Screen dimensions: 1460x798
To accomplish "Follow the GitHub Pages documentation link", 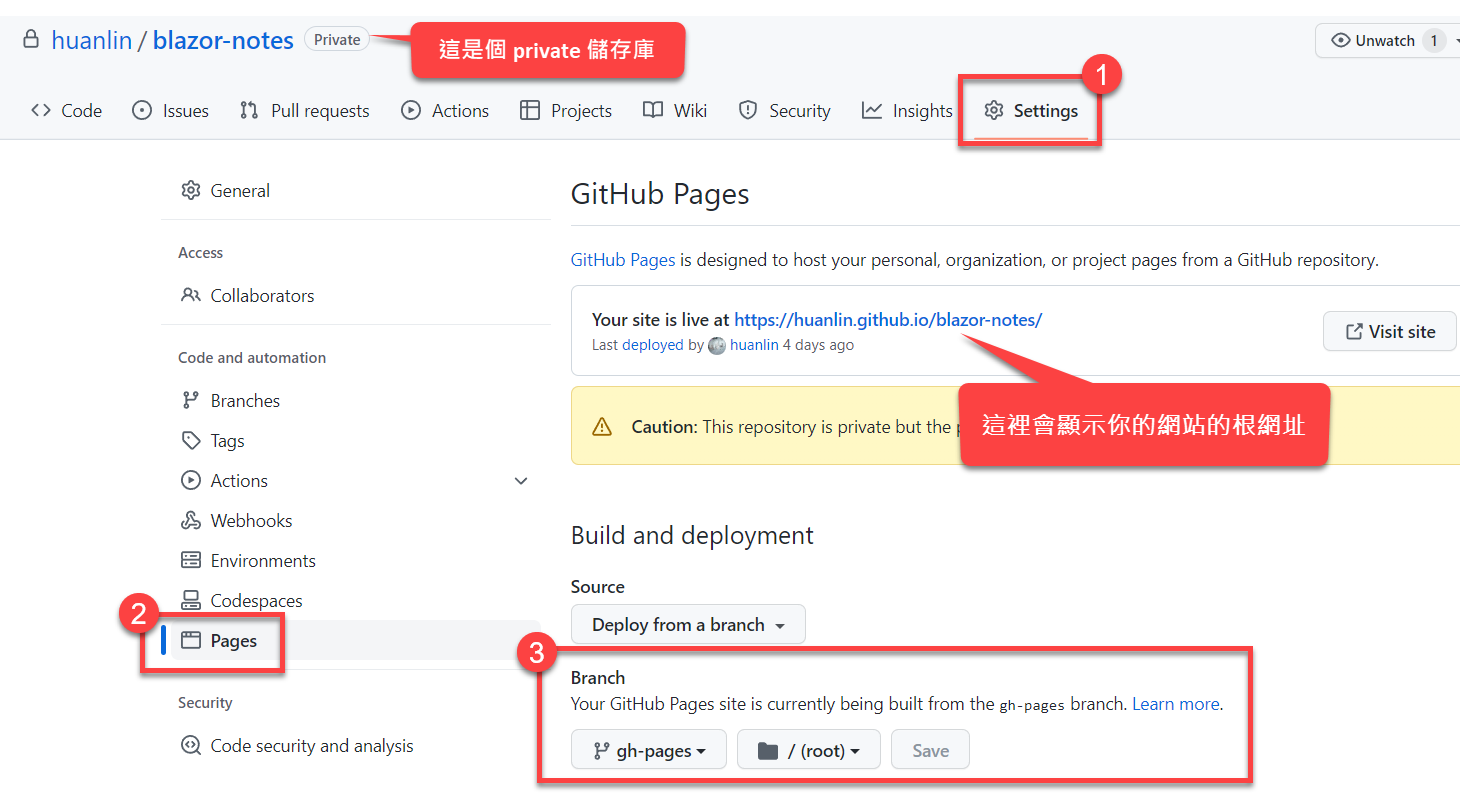I will [623, 260].
